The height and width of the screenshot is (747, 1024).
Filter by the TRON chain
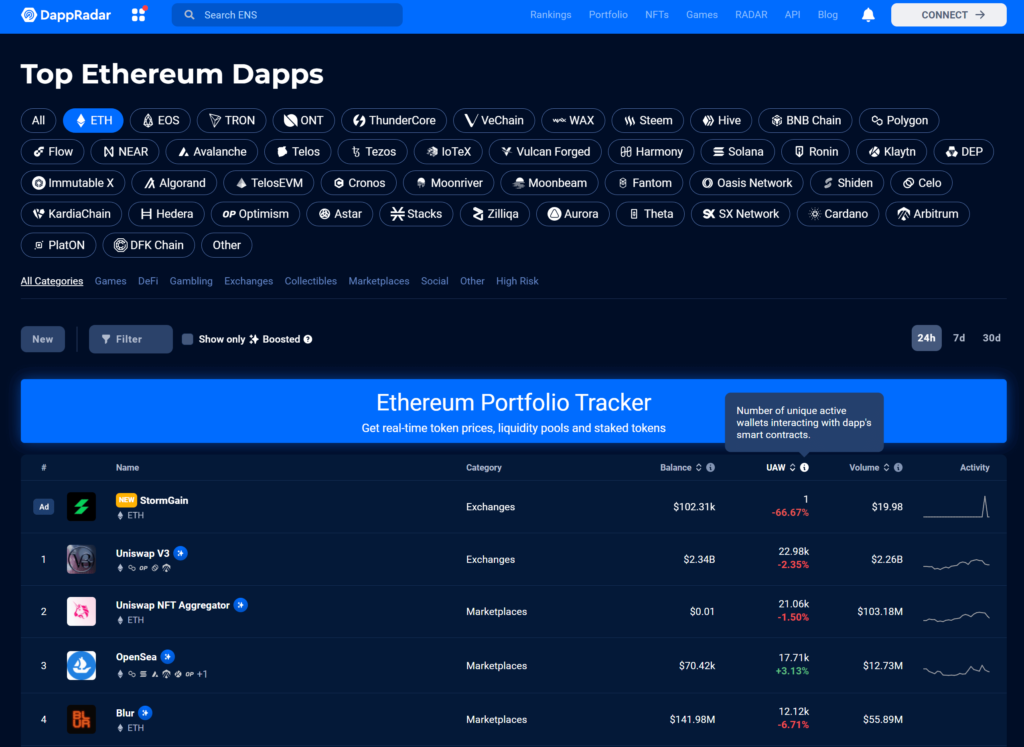[232, 120]
